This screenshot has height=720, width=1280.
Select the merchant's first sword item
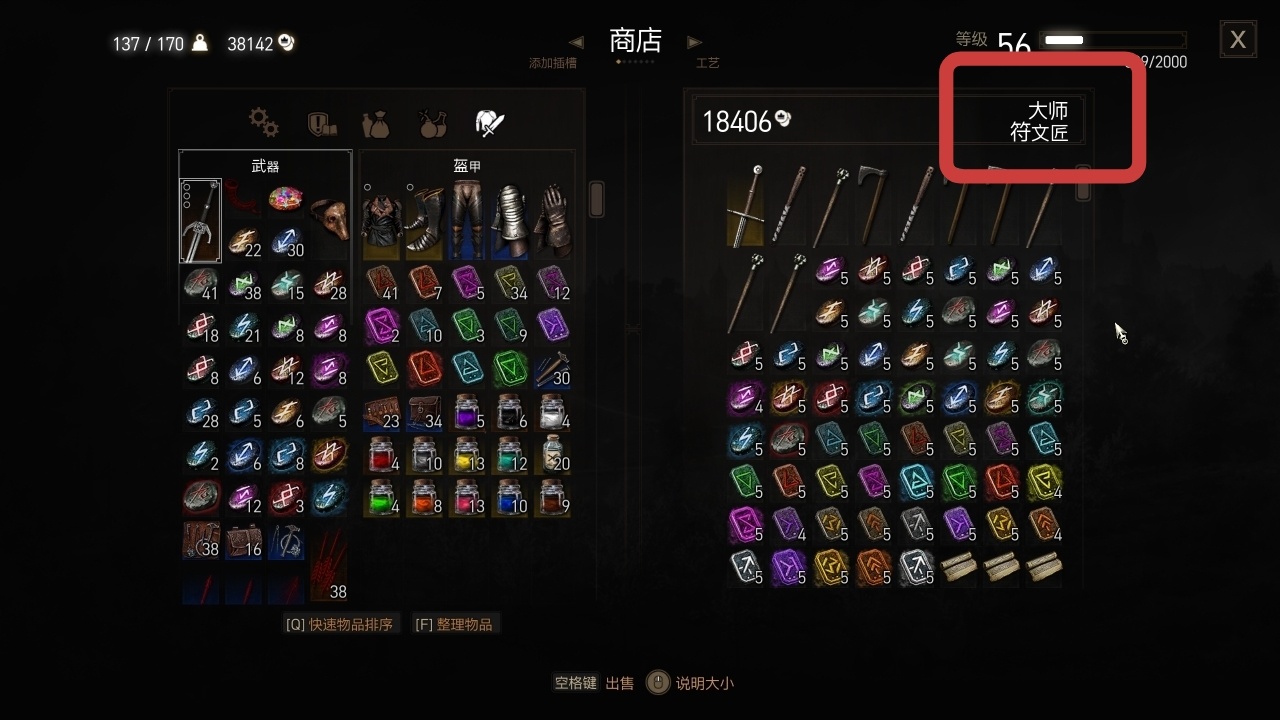tap(745, 206)
